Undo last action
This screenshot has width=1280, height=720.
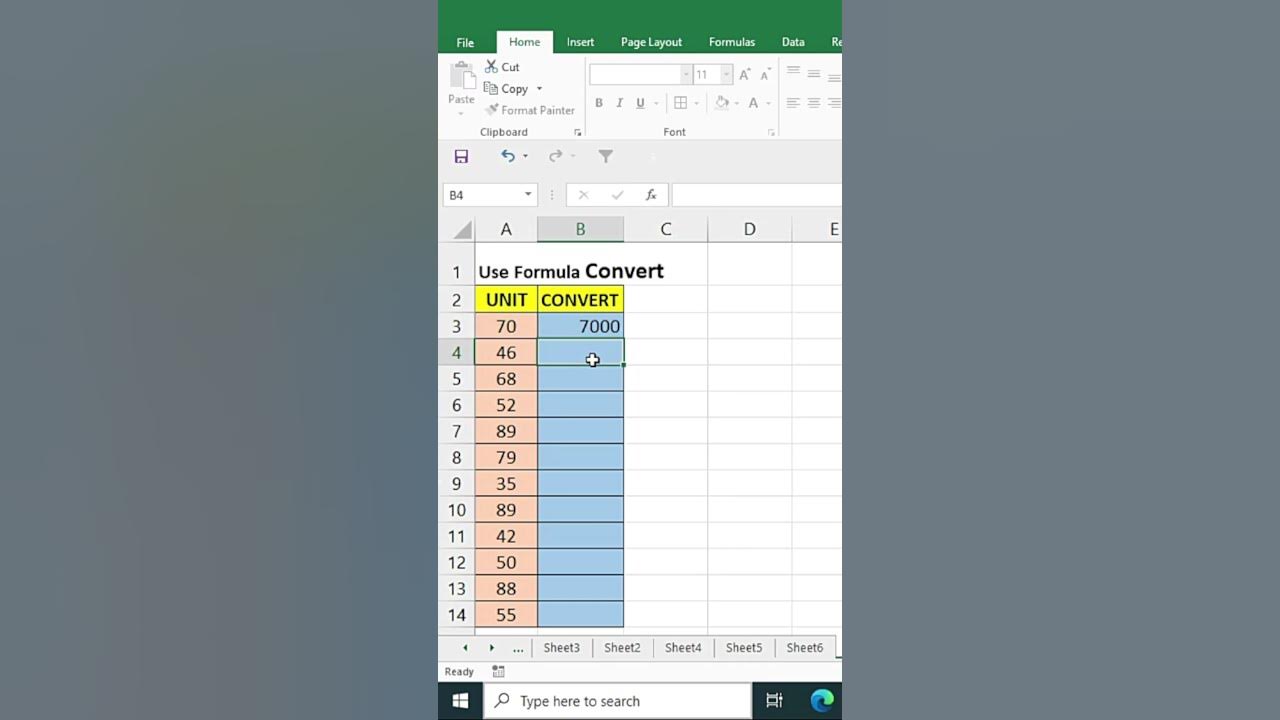508,156
